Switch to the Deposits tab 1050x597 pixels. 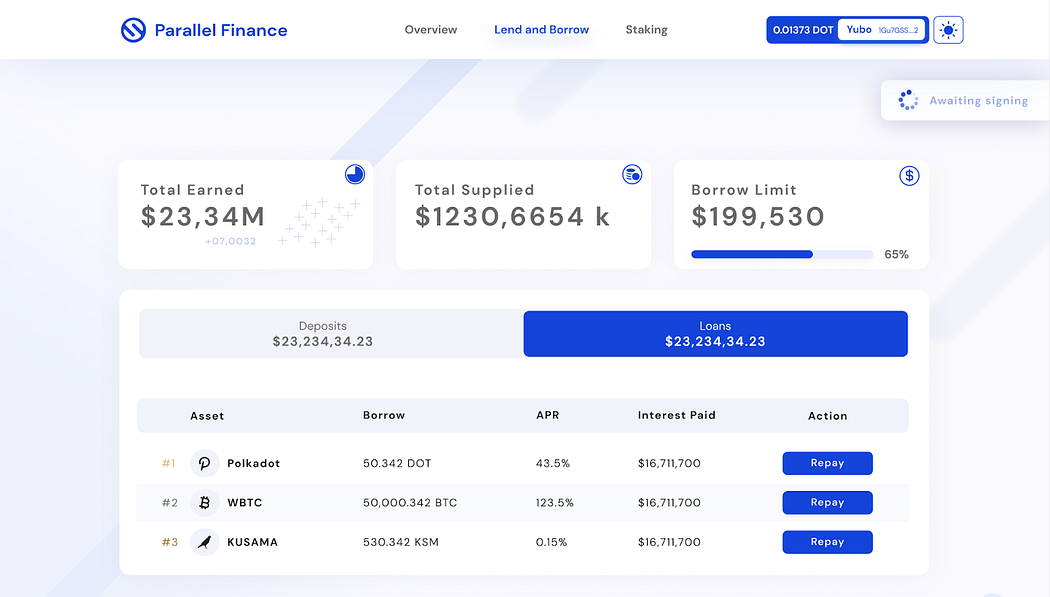pos(331,333)
